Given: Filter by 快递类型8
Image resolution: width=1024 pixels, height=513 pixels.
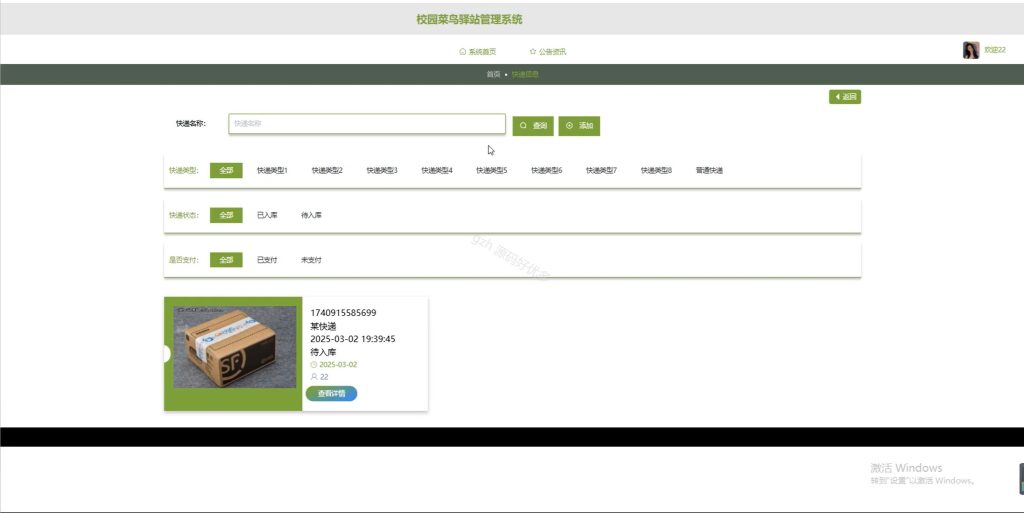Looking at the screenshot, I should 656,170.
